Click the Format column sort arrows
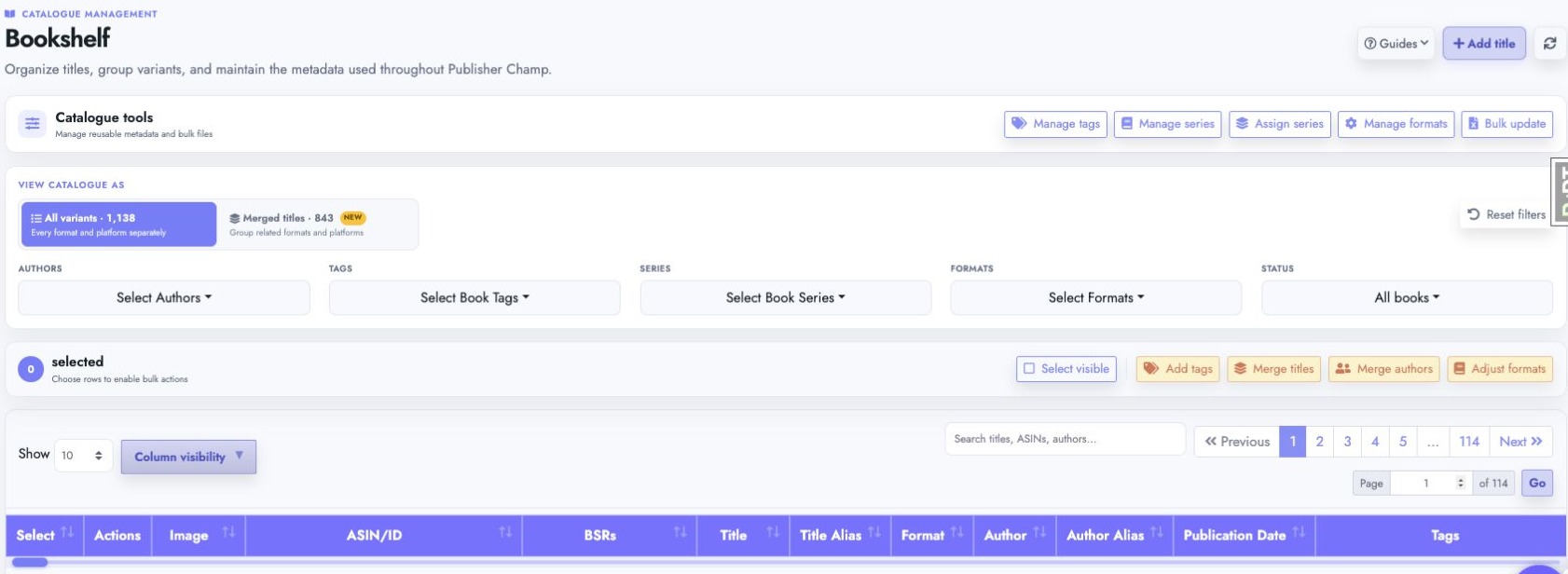The width and height of the screenshot is (1568, 574). coord(957,533)
